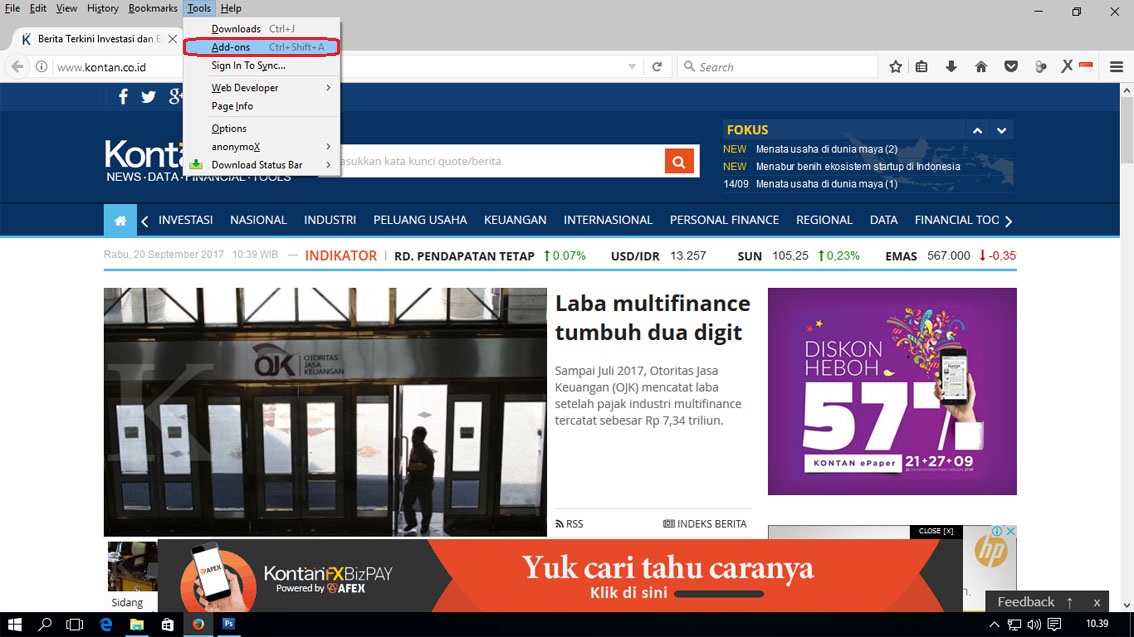Click the DISKON HEBOH ePaper ad
The height and width of the screenshot is (637, 1134).
[x=892, y=391]
